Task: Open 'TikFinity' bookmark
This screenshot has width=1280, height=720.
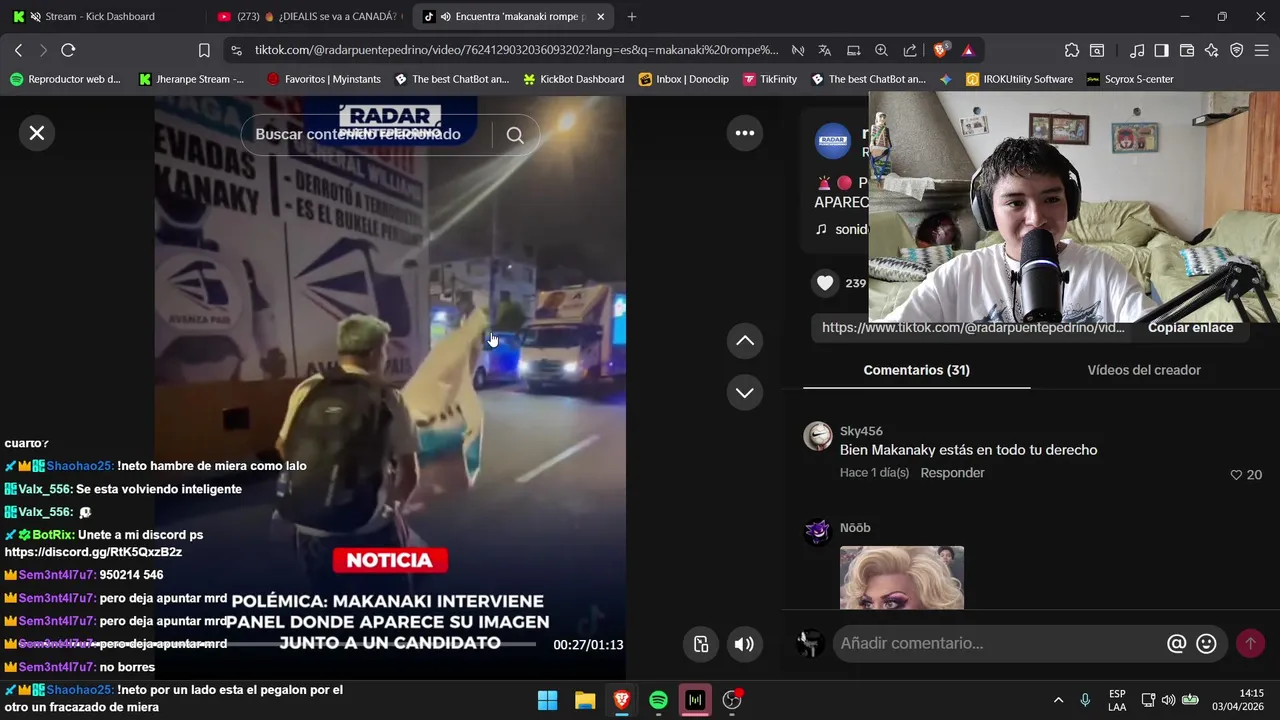Action: point(770,79)
